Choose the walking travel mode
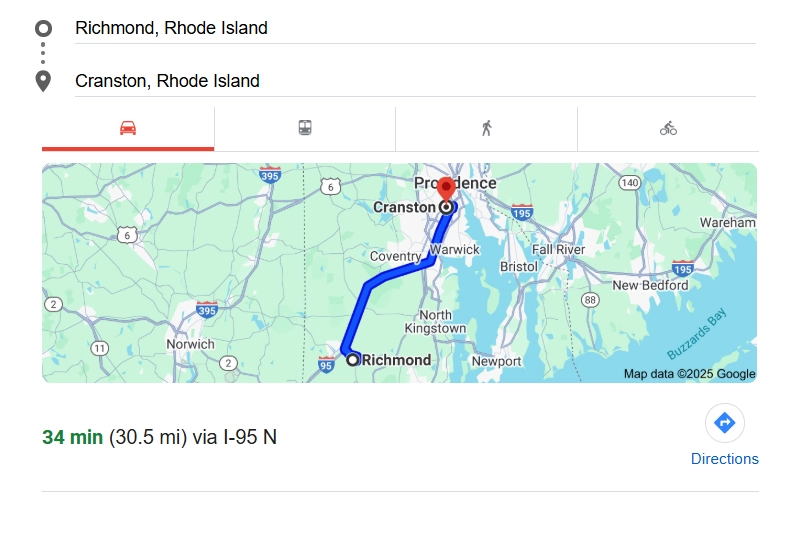 [487, 128]
